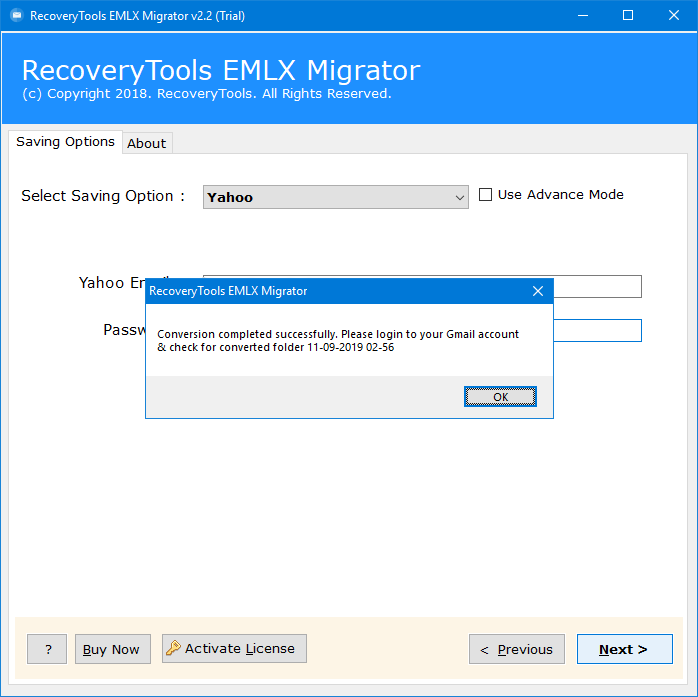This screenshot has height=697, width=698.
Task: Open help with the question mark button
Action: click(47, 649)
